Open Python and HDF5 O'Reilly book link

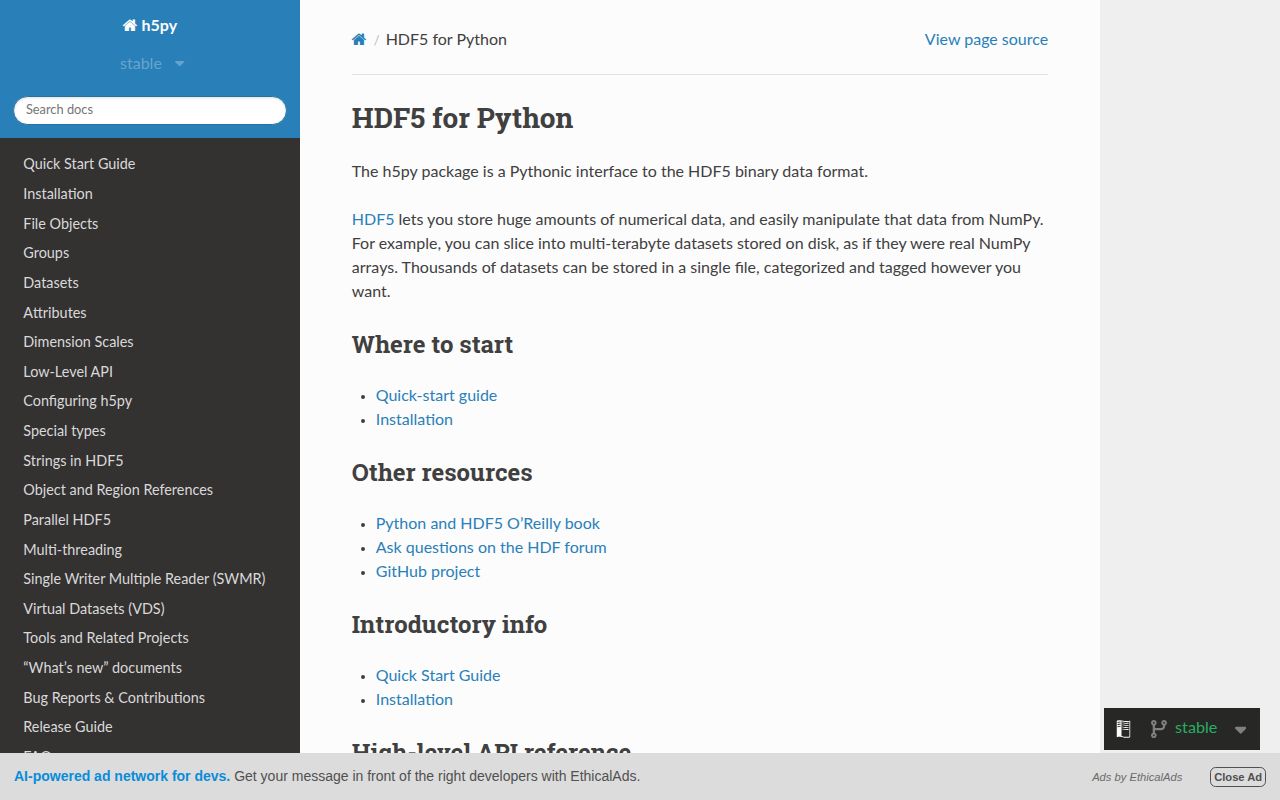click(488, 524)
